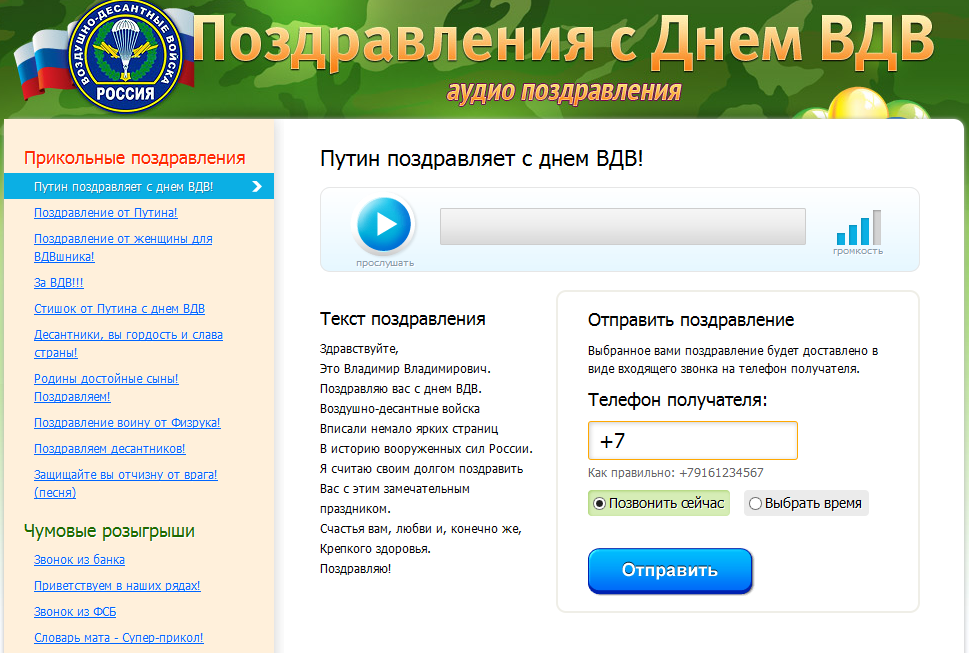Open 'Поздравление от Путина!' link
The width and height of the screenshot is (969, 653).
coord(106,213)
